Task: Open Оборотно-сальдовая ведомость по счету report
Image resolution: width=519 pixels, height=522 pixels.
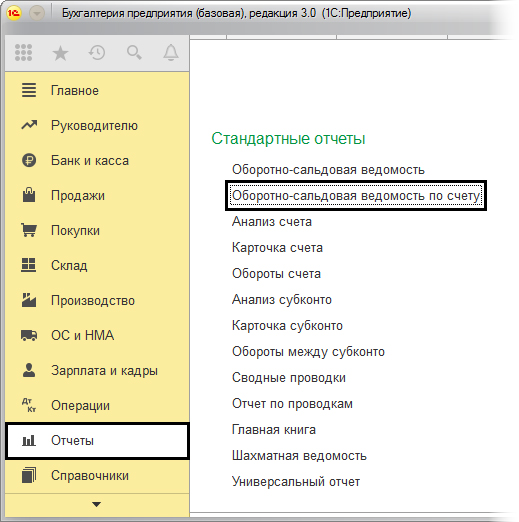Action: click(x=356, y=196)
